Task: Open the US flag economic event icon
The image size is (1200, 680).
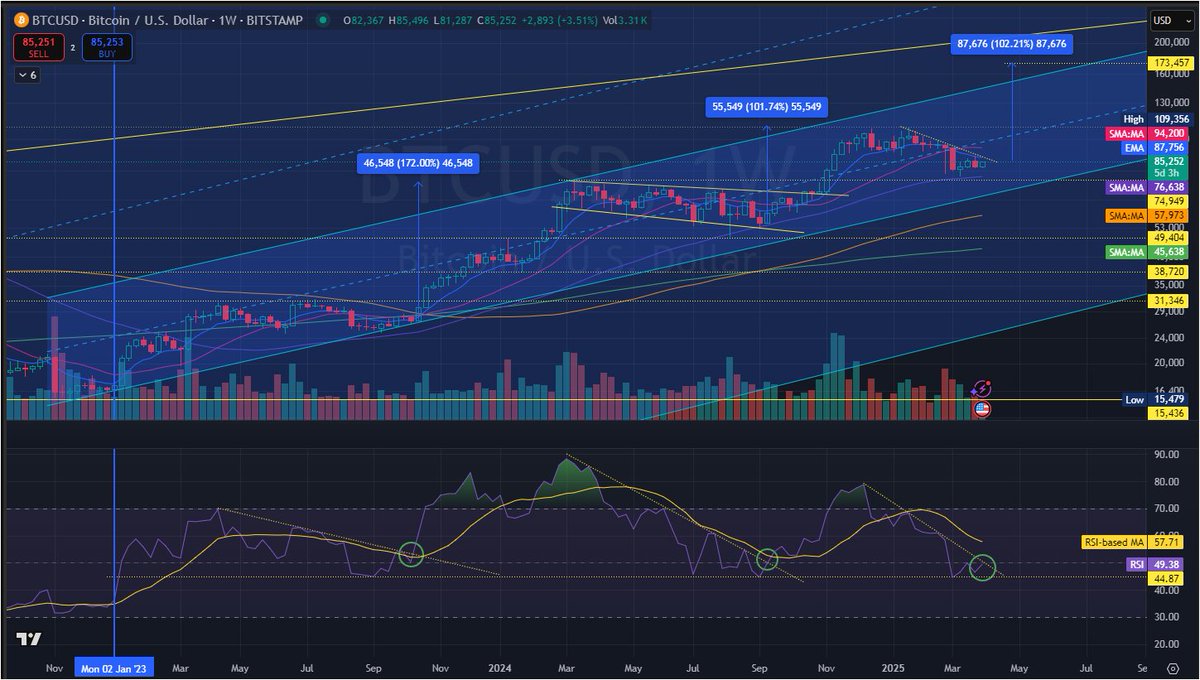Action: [x=981, y=408]
